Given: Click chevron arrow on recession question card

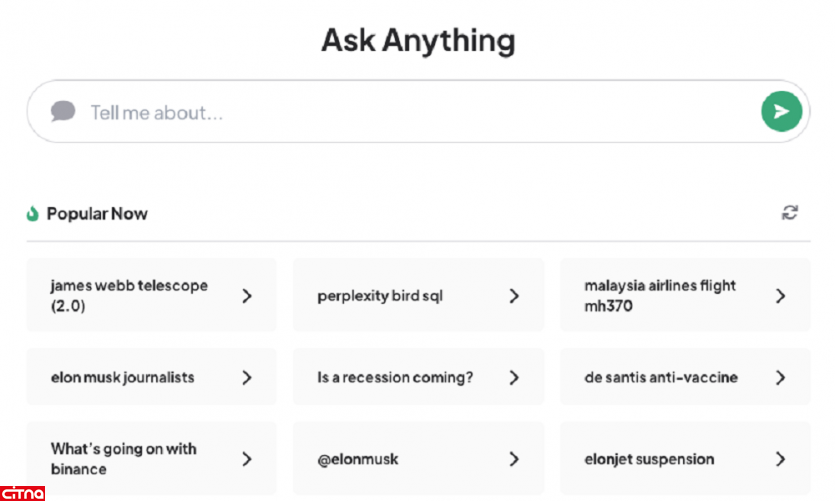Looking at the screenshot, I should tap(514, 377).
